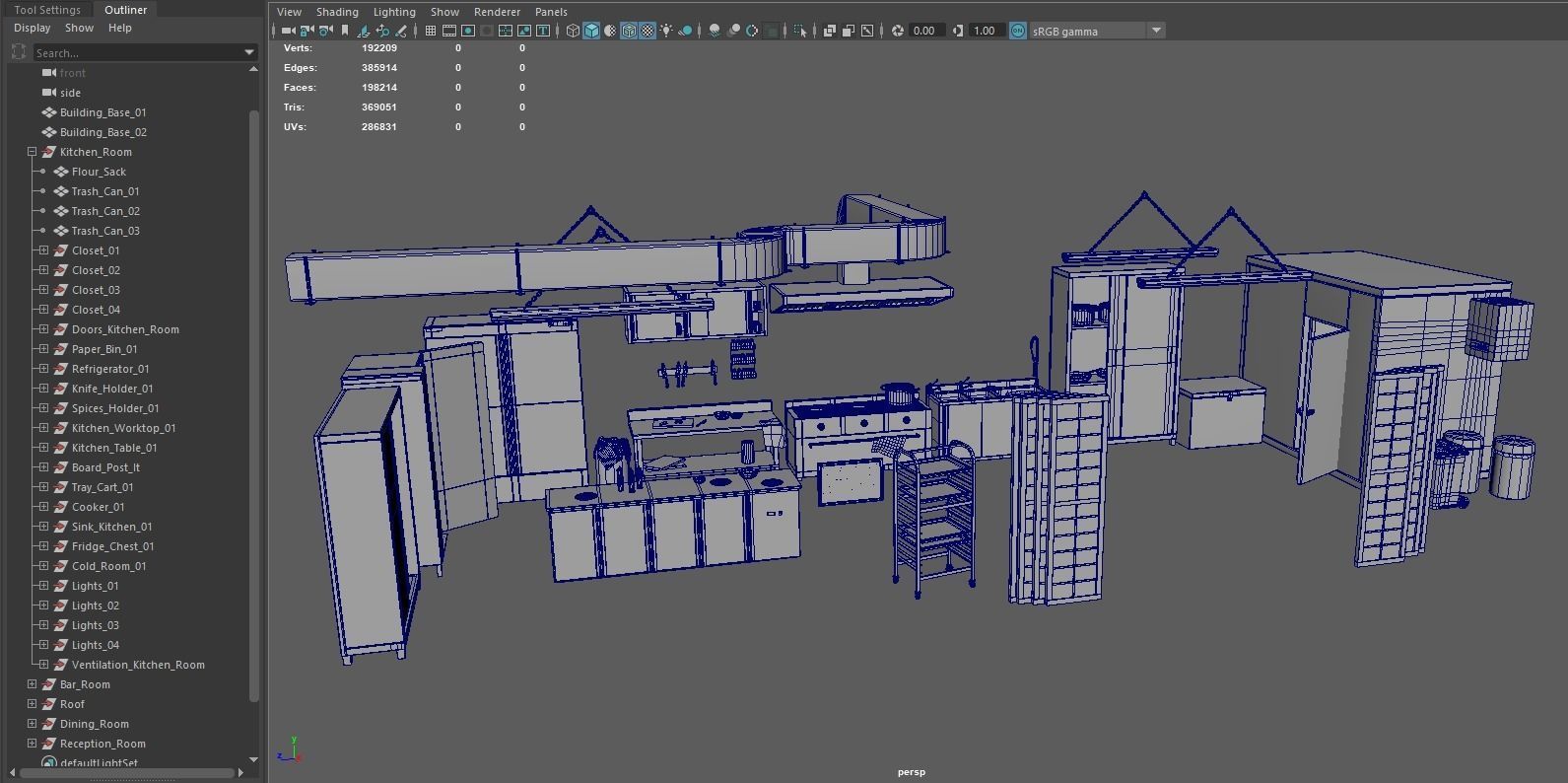Select Building_Base_01 in the Outliner
This screenshot has width=1568, height=783.
[102, 112]
